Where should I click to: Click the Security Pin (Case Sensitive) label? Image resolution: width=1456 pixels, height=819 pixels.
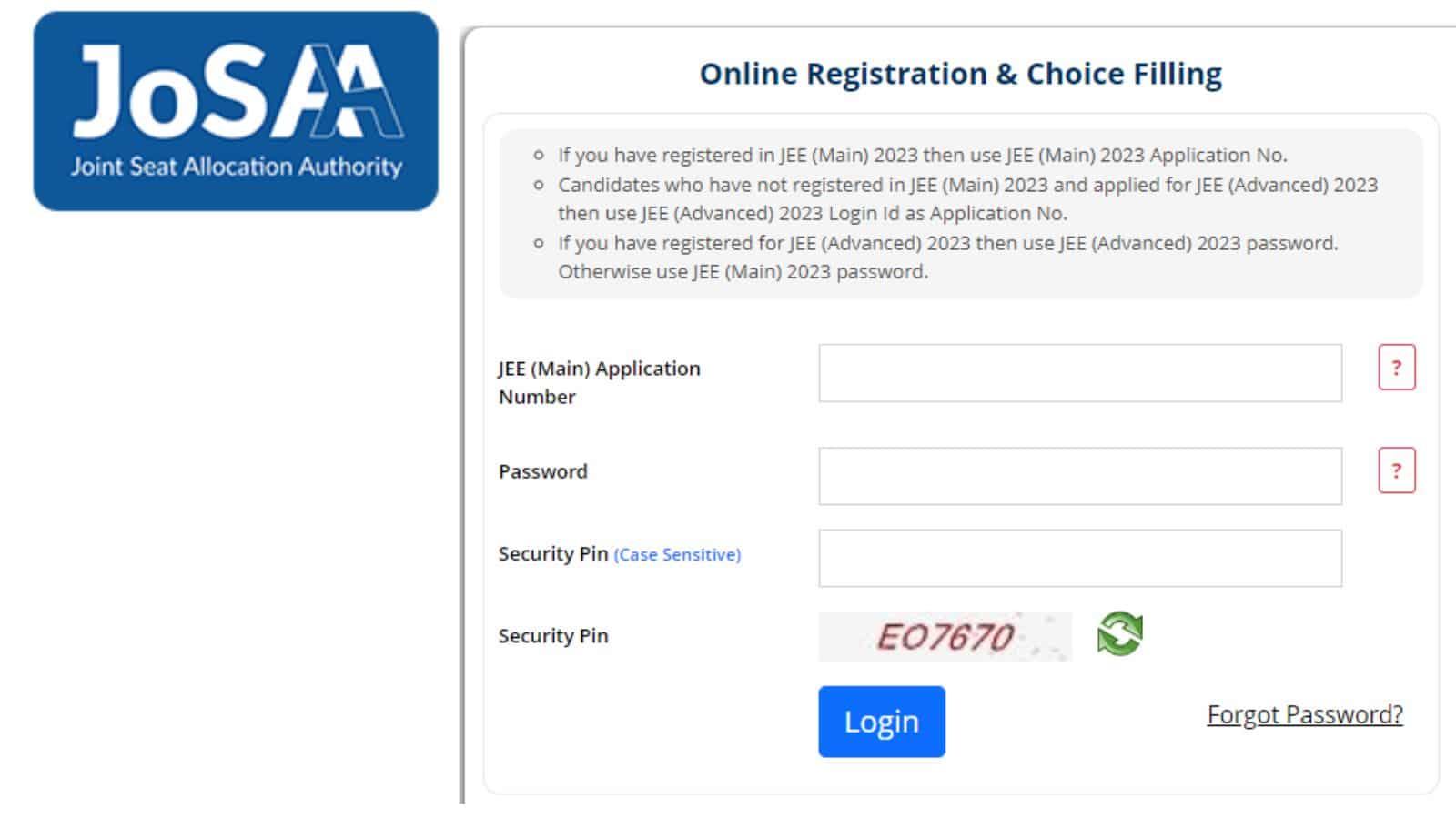point(620,554)
